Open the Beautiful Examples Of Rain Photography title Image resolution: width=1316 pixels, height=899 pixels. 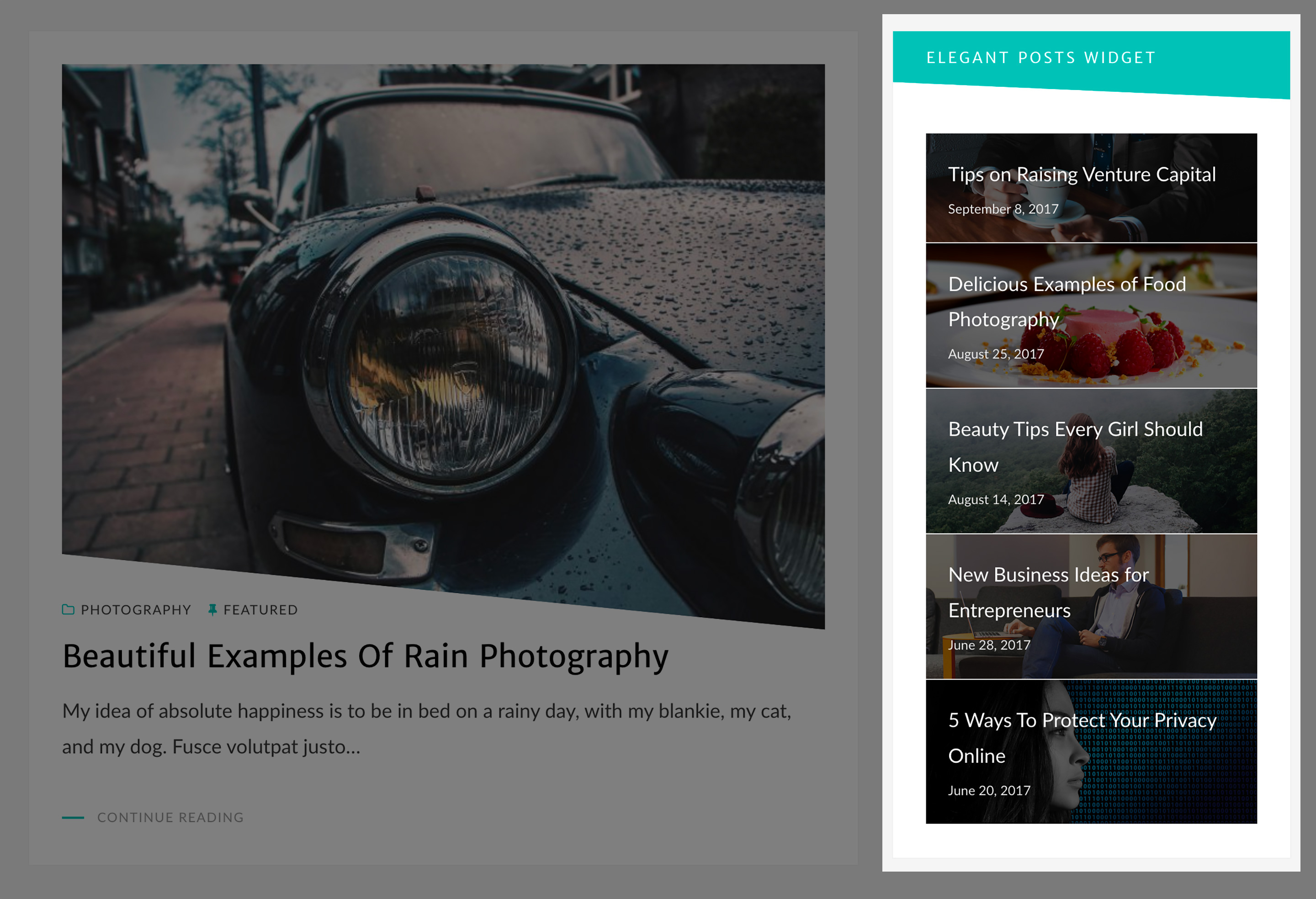[365, 657]
